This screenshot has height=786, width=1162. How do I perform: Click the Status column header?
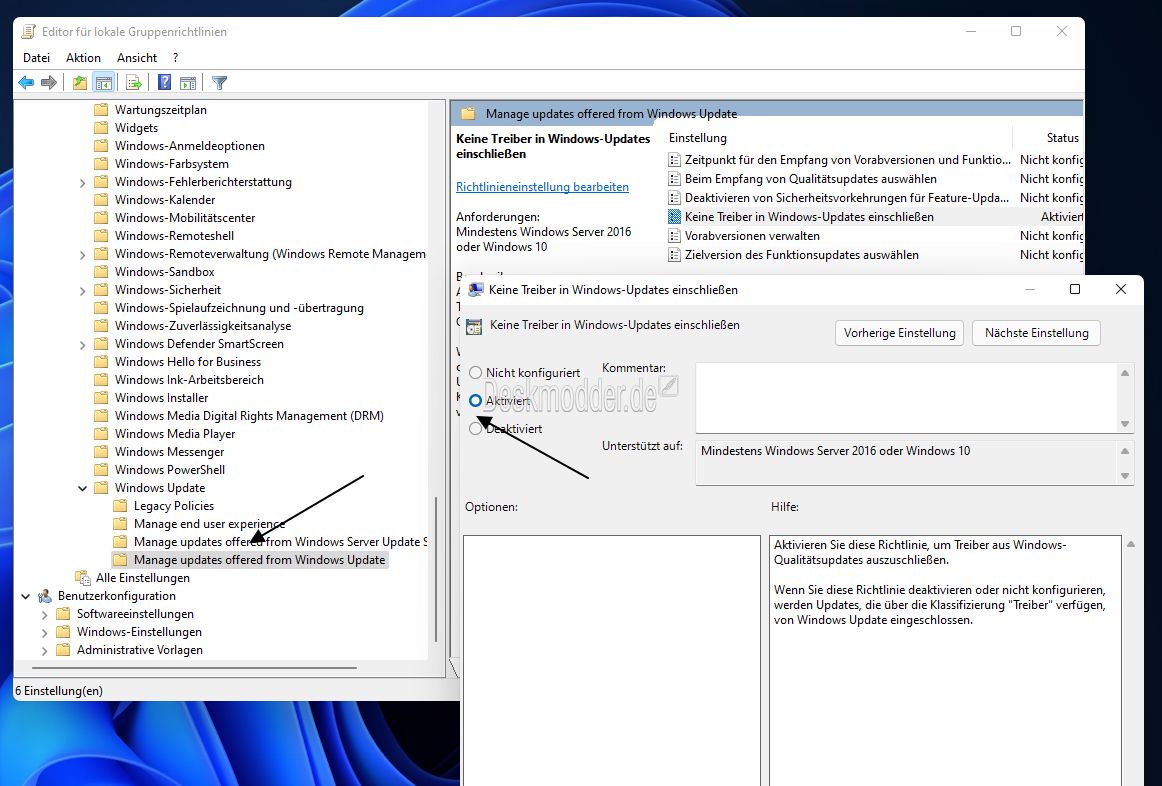(1063, 138)
